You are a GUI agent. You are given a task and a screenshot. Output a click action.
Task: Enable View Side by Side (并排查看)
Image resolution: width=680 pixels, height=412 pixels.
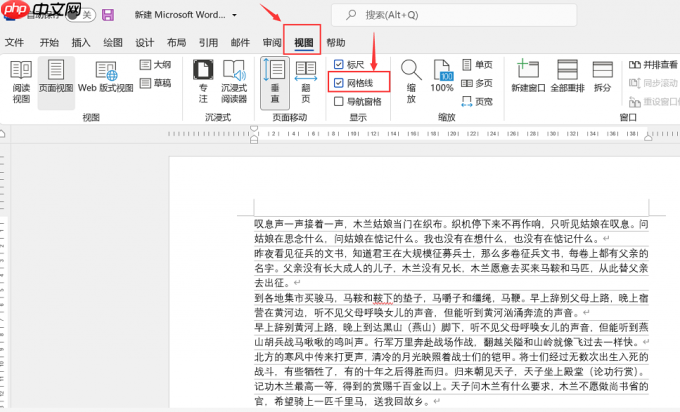[653, 65]
